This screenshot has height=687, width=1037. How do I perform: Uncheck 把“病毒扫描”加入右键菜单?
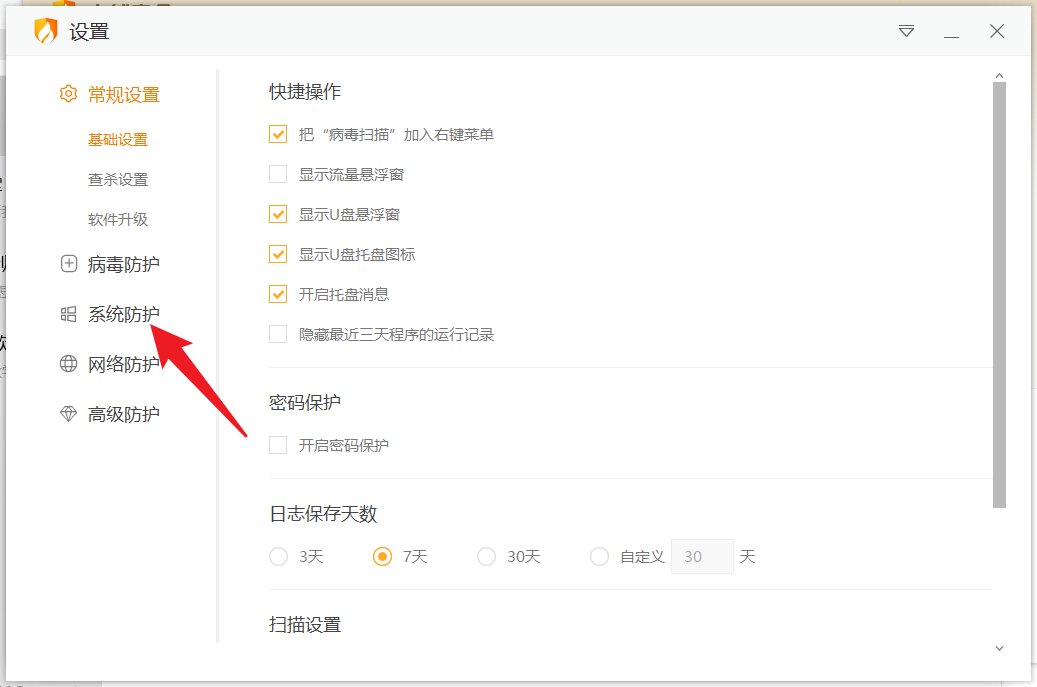click(x=277, y=134)
